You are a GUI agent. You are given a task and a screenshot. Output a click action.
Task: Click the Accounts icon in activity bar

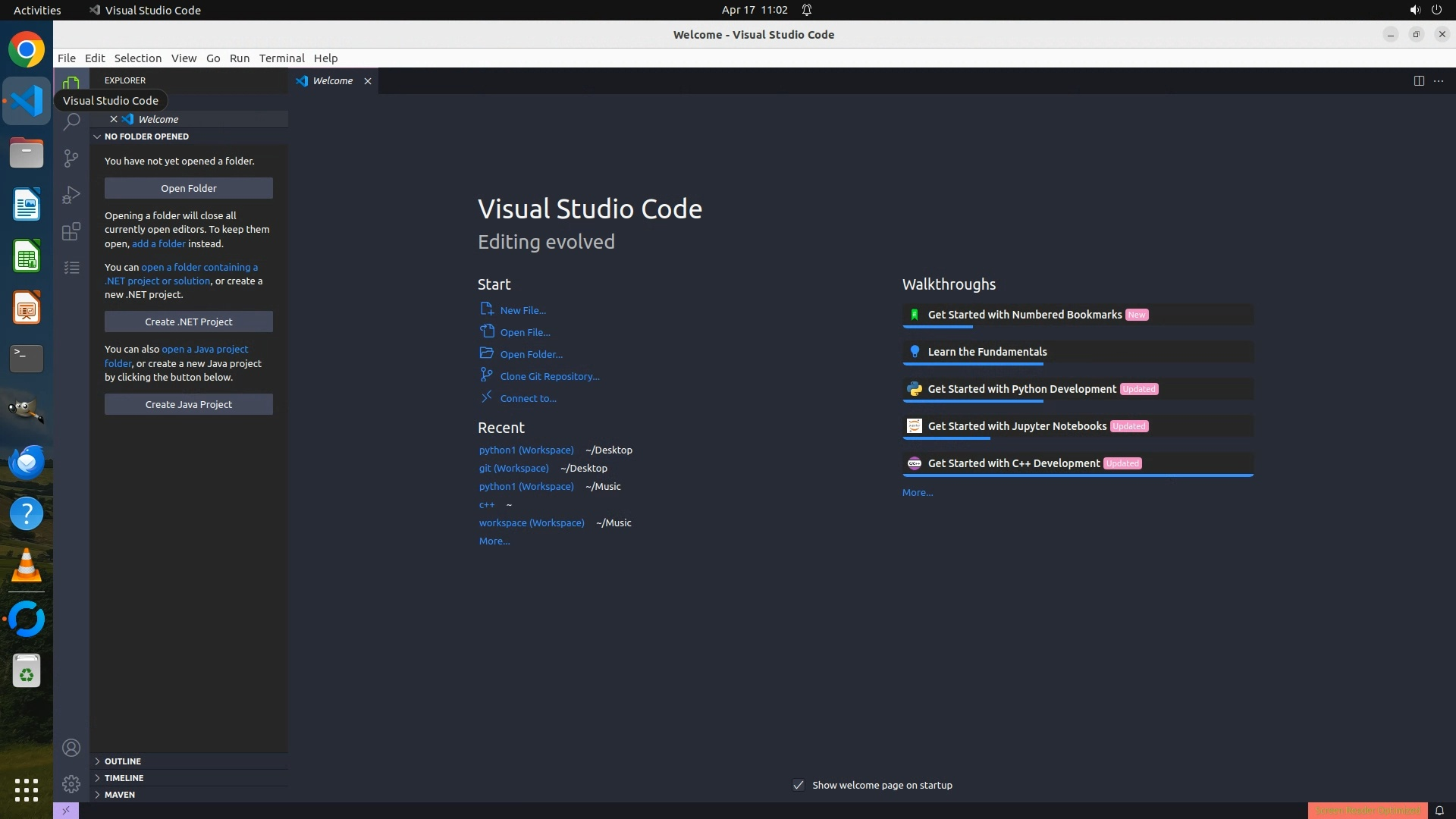point(71,748)
